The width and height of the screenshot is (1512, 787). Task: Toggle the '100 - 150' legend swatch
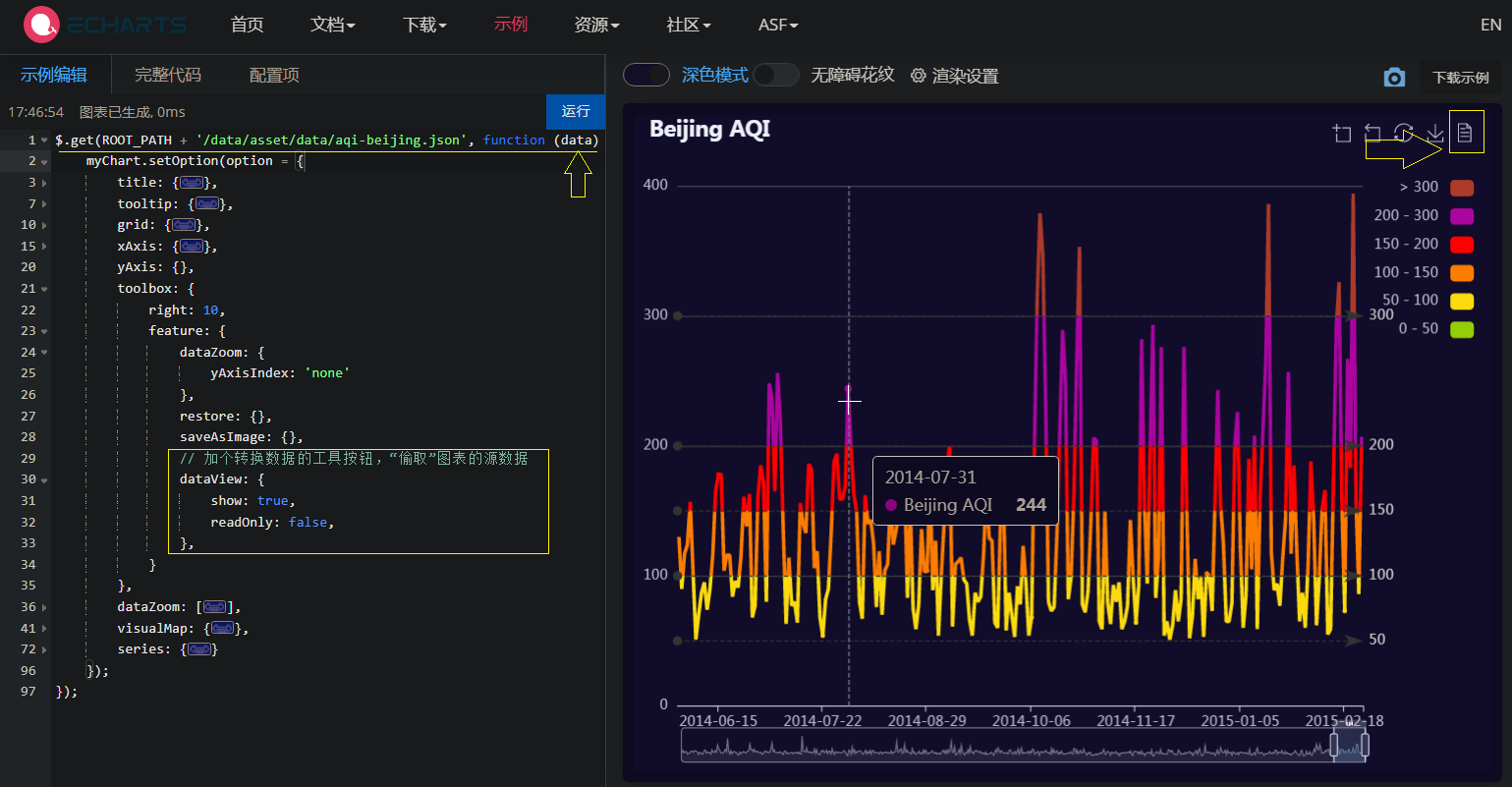(1462, 272)
